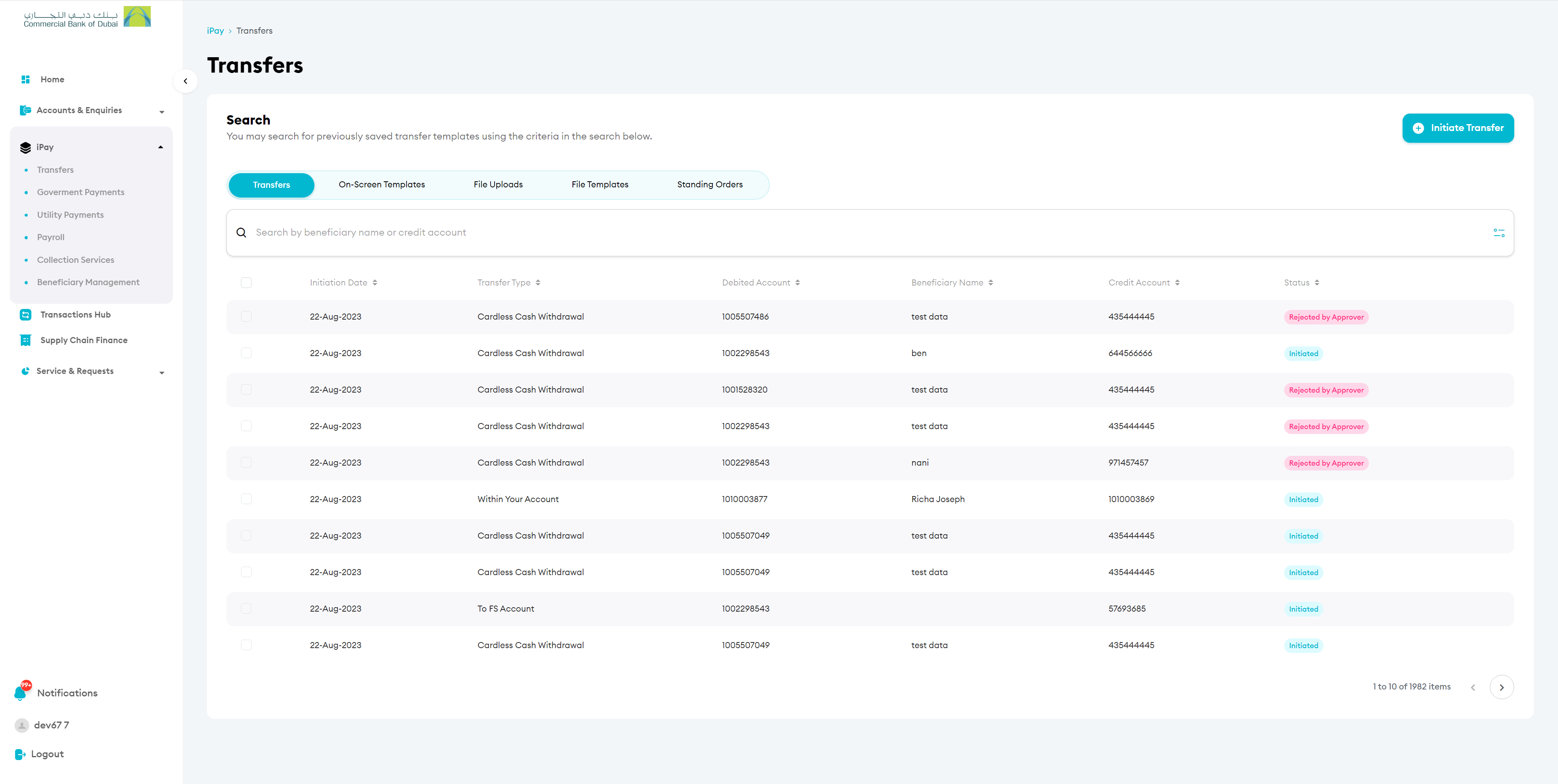Click the Supply Chain Finance icon
1558x784 pixels.
click(26, 340)
